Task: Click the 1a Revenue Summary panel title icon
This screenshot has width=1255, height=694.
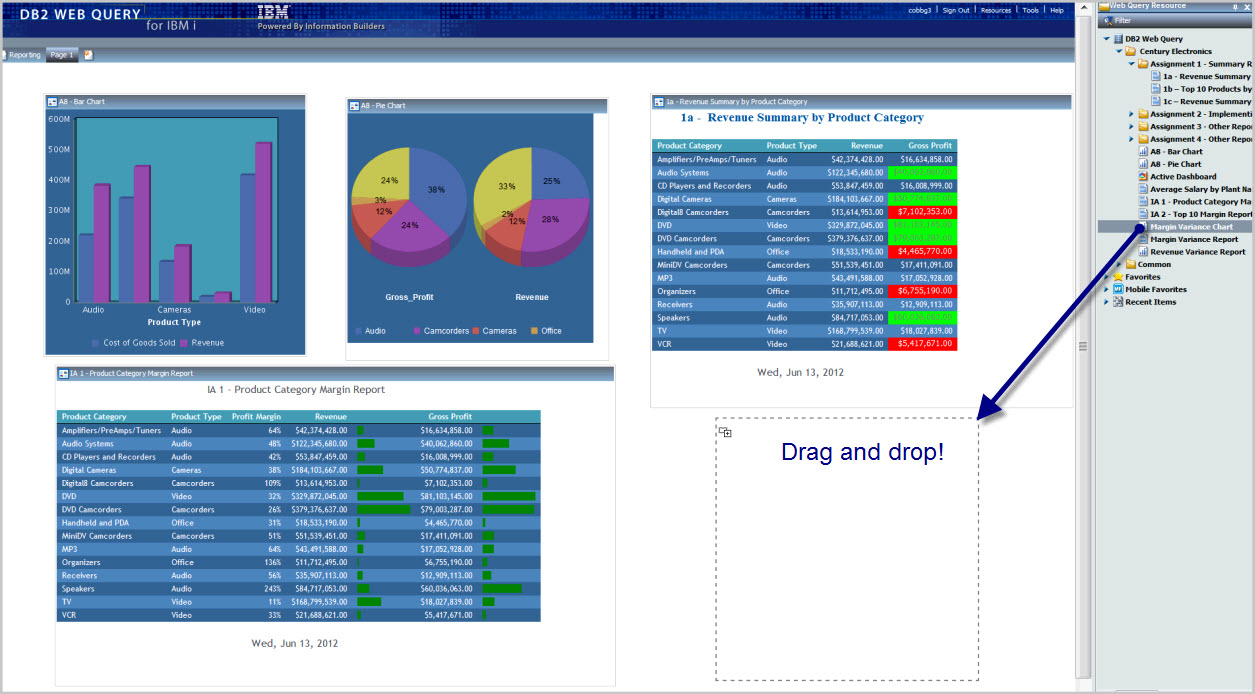Action: 659,102
